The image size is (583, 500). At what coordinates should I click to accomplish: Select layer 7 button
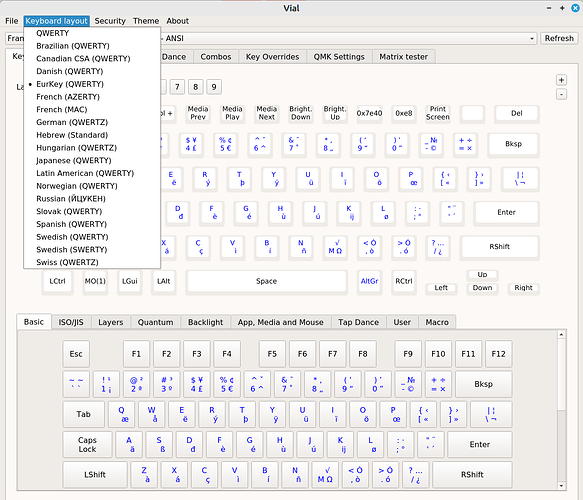click(x=177, y=87)
